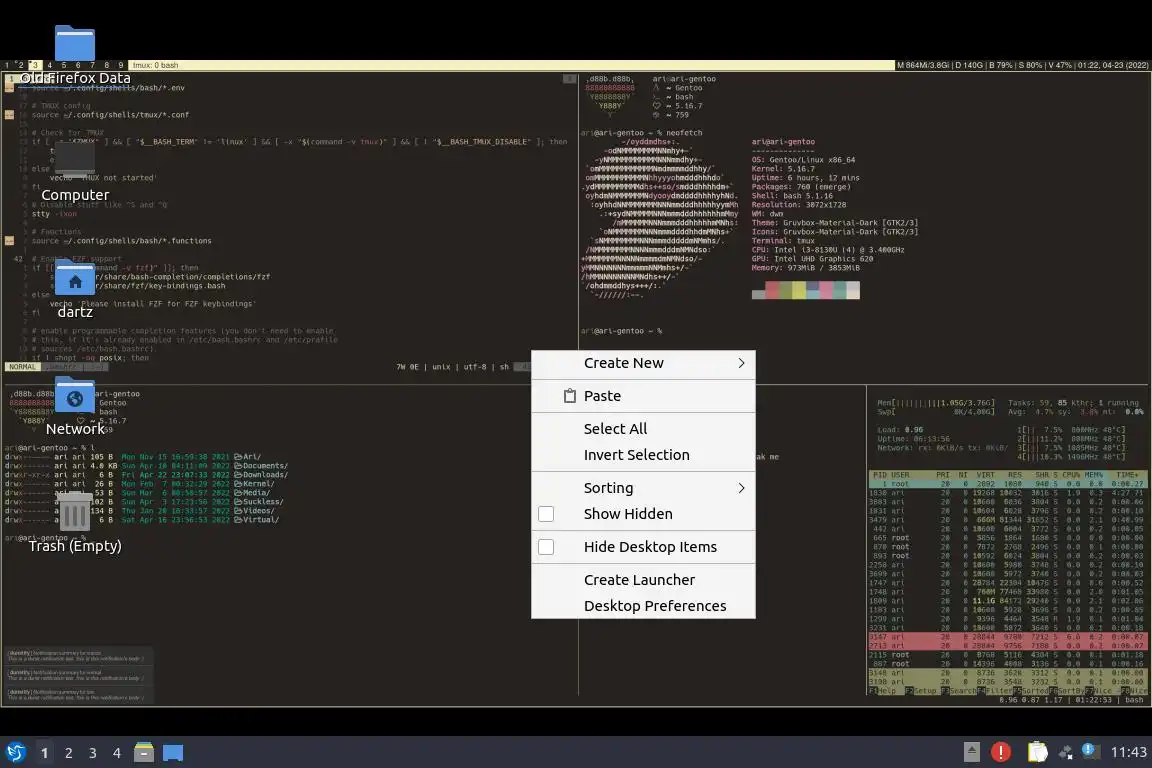Choose Invert Selection in context menu
1152x768 pixels.
[643, 455]
